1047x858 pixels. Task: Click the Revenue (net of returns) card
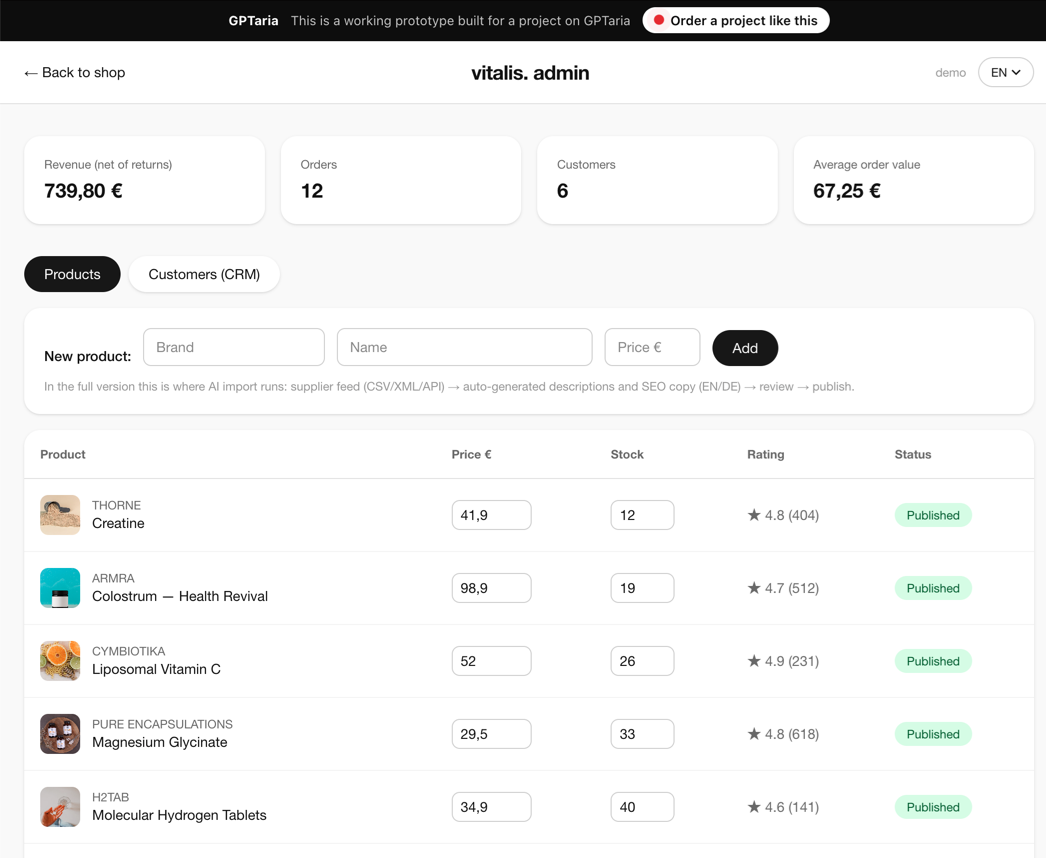pos(144,180)
